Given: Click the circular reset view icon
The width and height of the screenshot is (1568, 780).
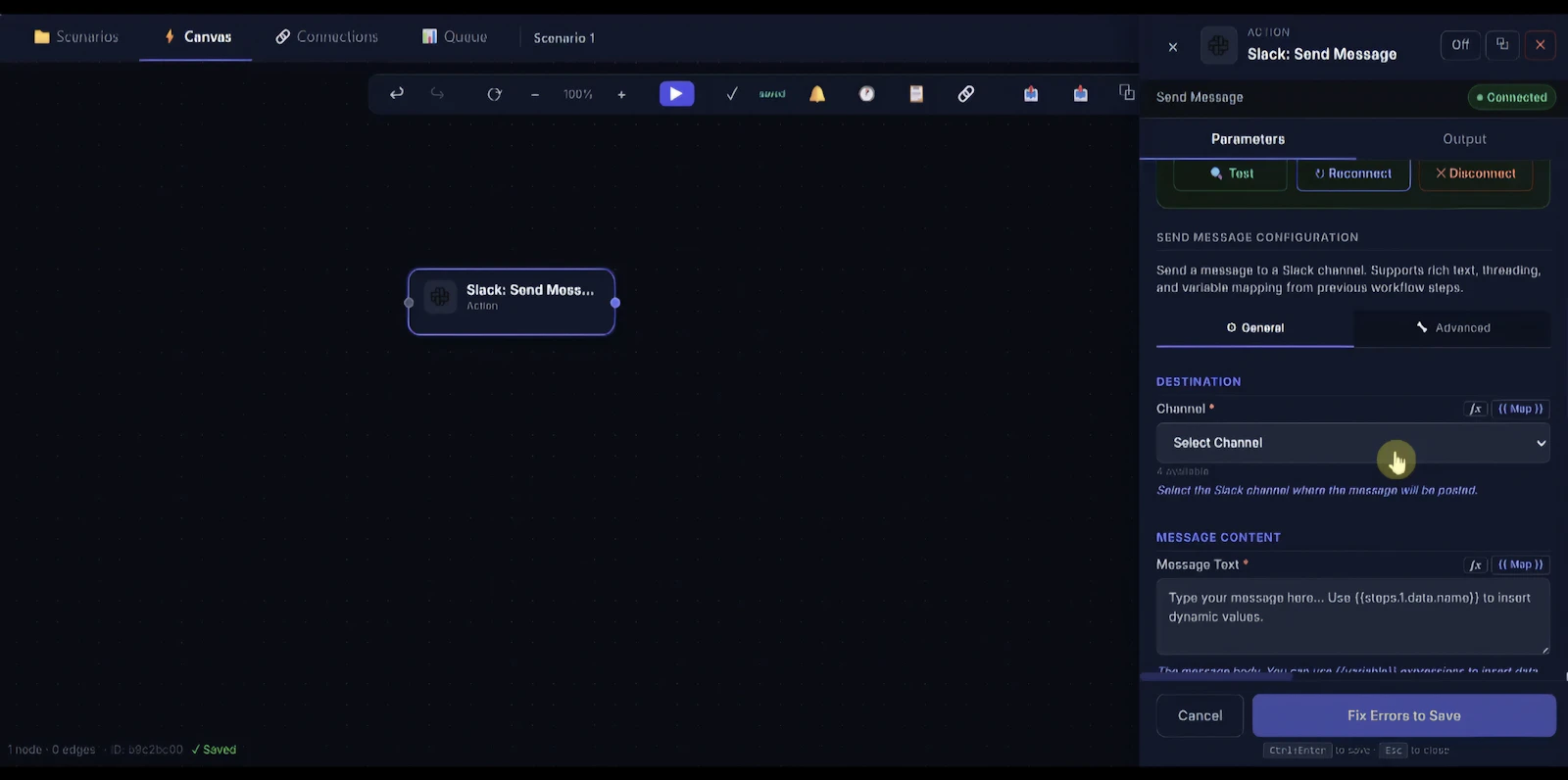Looking at the screenshot, I should pyautogui.click(x=494, y=94).
